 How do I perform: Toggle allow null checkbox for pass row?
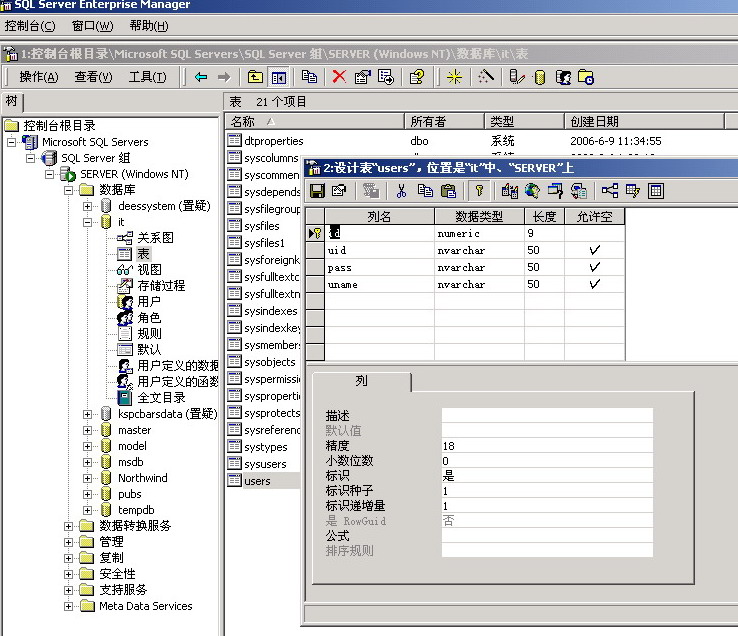click(594, 267)
